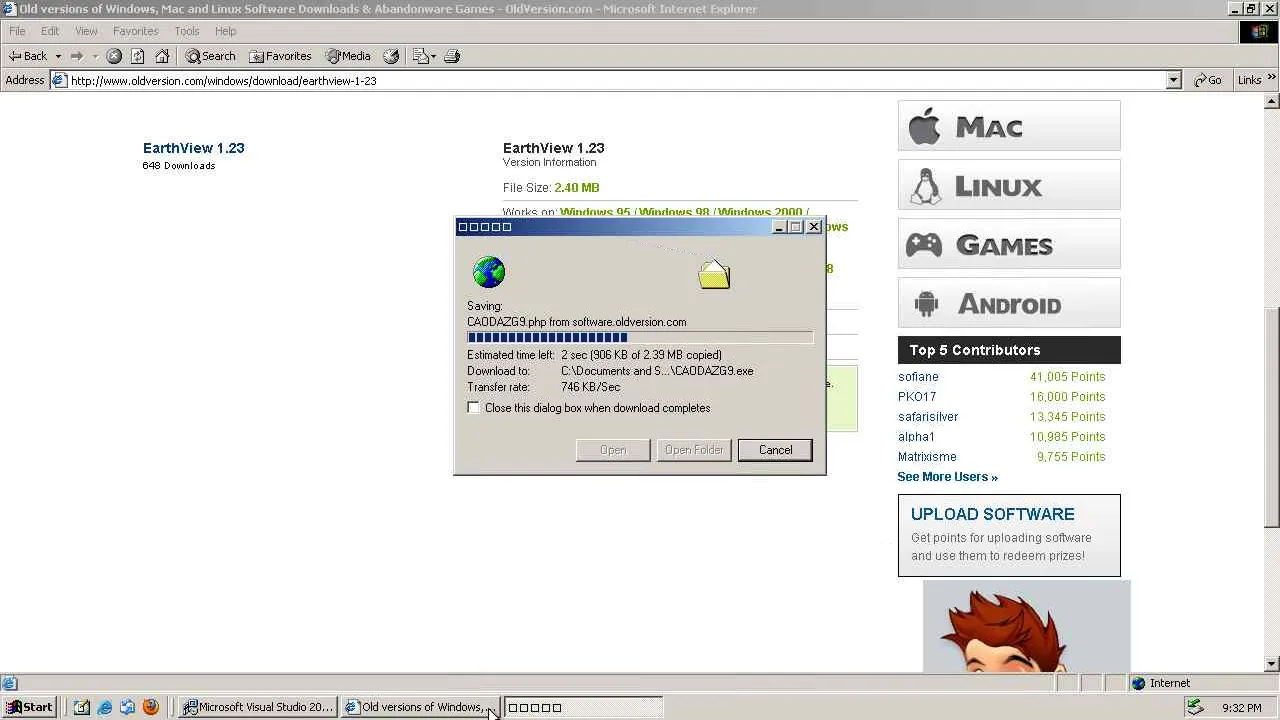The image size is (1280, 720).
Task: Open the Media toolbar button
Action: click(x=348, y=56)
